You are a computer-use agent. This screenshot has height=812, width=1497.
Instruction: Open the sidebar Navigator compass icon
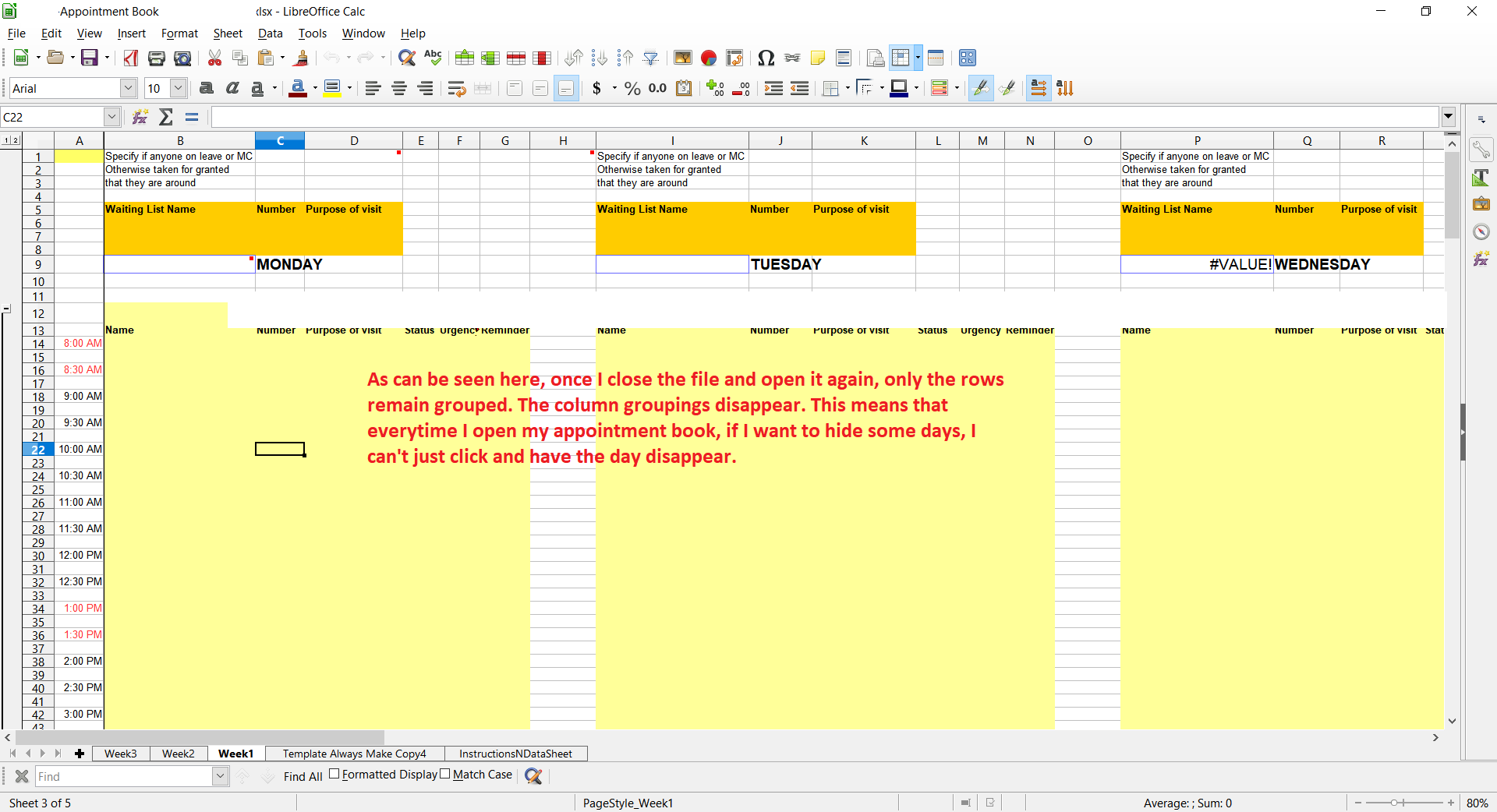pos(1481,231)
